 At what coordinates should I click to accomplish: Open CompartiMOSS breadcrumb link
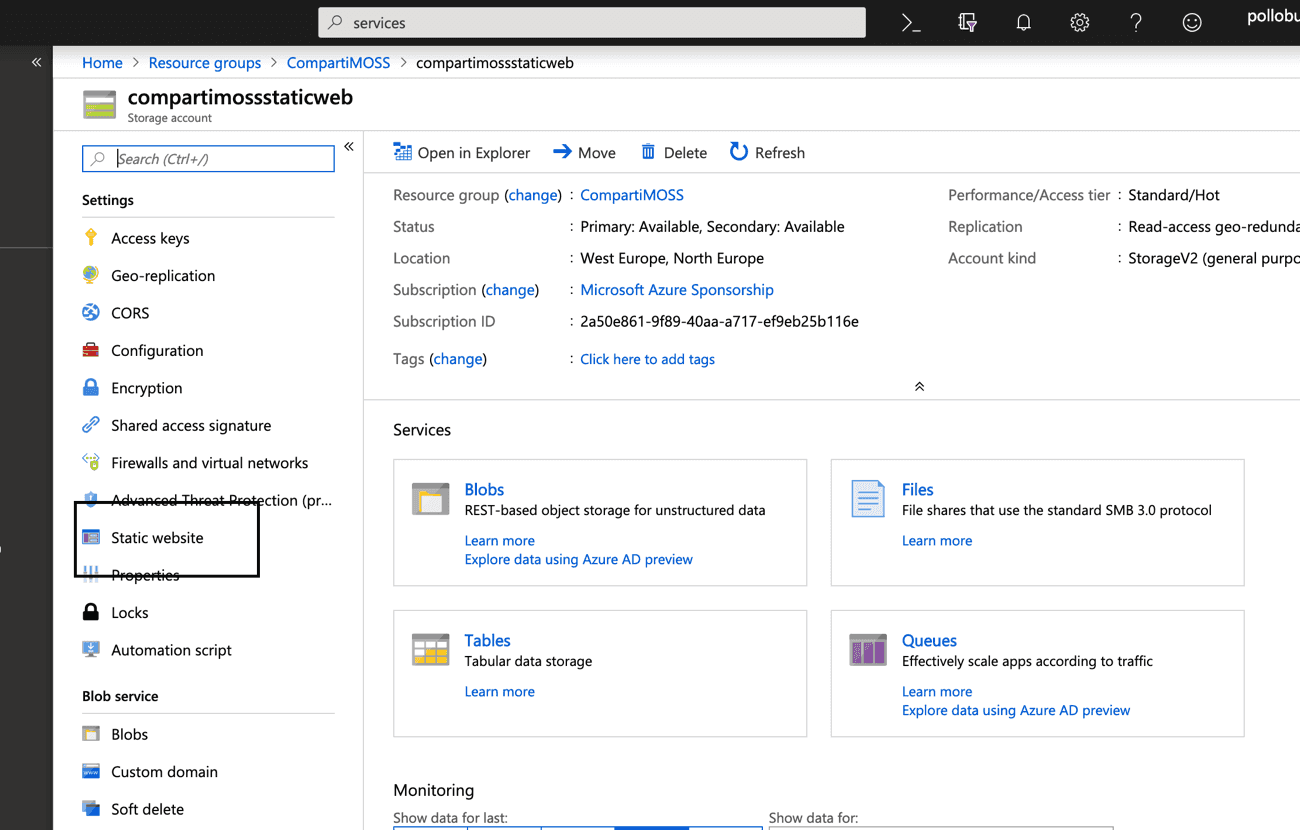pyautogui.click(x=339, y=62)
